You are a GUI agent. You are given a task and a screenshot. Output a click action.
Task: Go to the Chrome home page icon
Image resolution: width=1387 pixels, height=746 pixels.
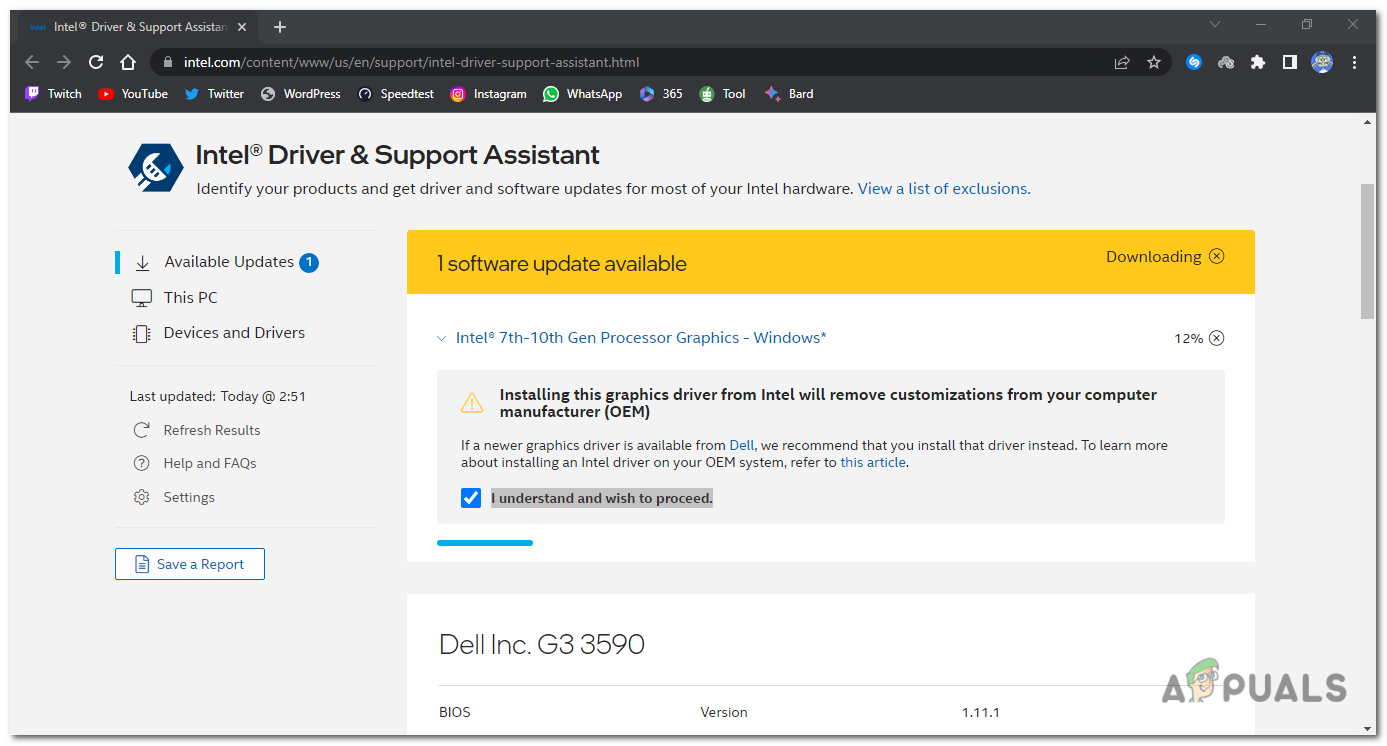[x=128, y=62]
